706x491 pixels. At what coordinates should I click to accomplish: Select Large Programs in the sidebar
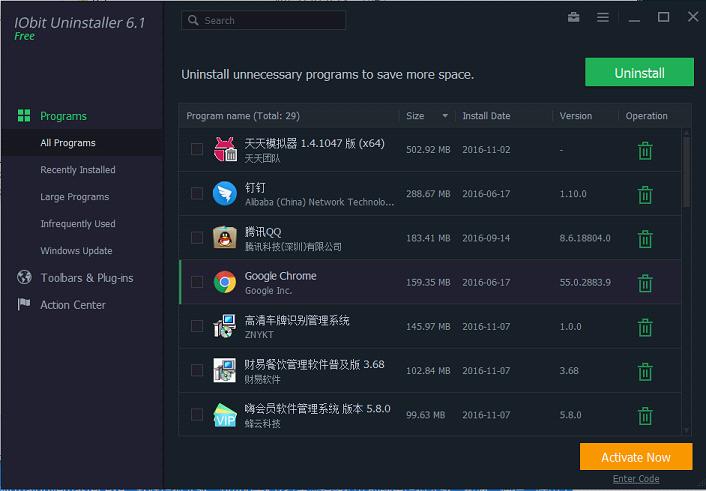(x=74, y=197)
